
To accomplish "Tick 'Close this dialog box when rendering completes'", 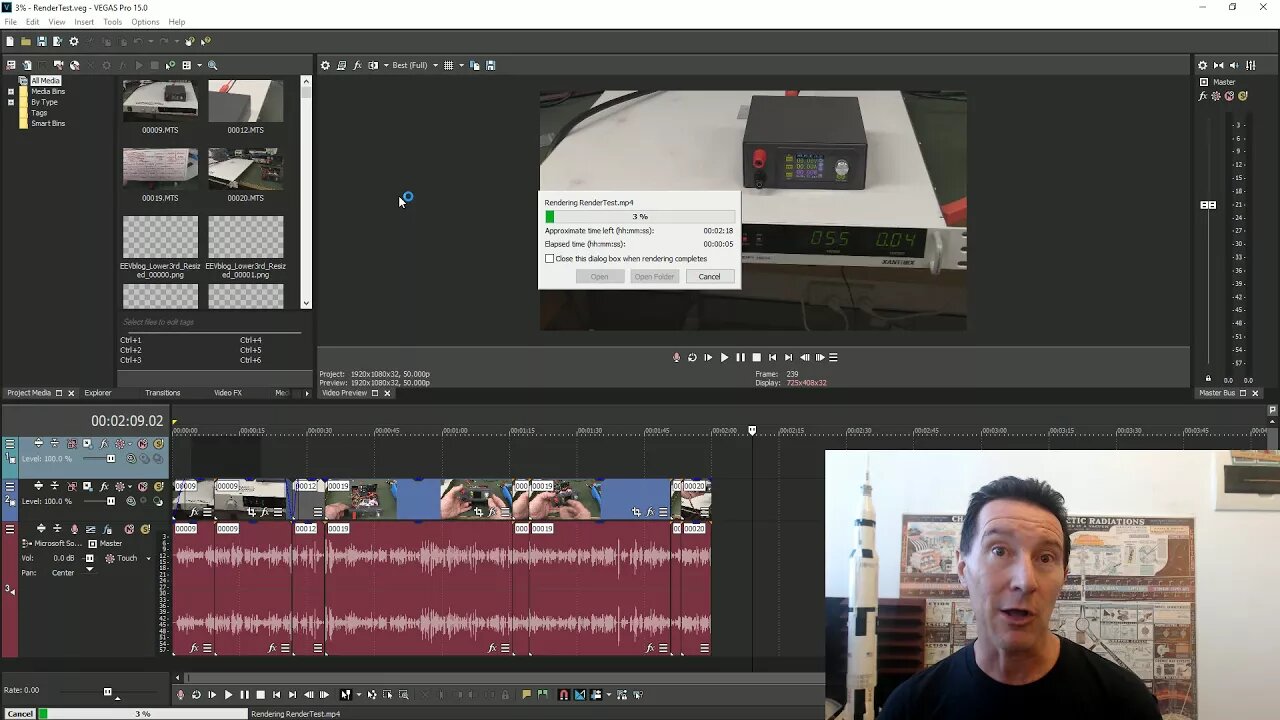I will pos(549,259).
